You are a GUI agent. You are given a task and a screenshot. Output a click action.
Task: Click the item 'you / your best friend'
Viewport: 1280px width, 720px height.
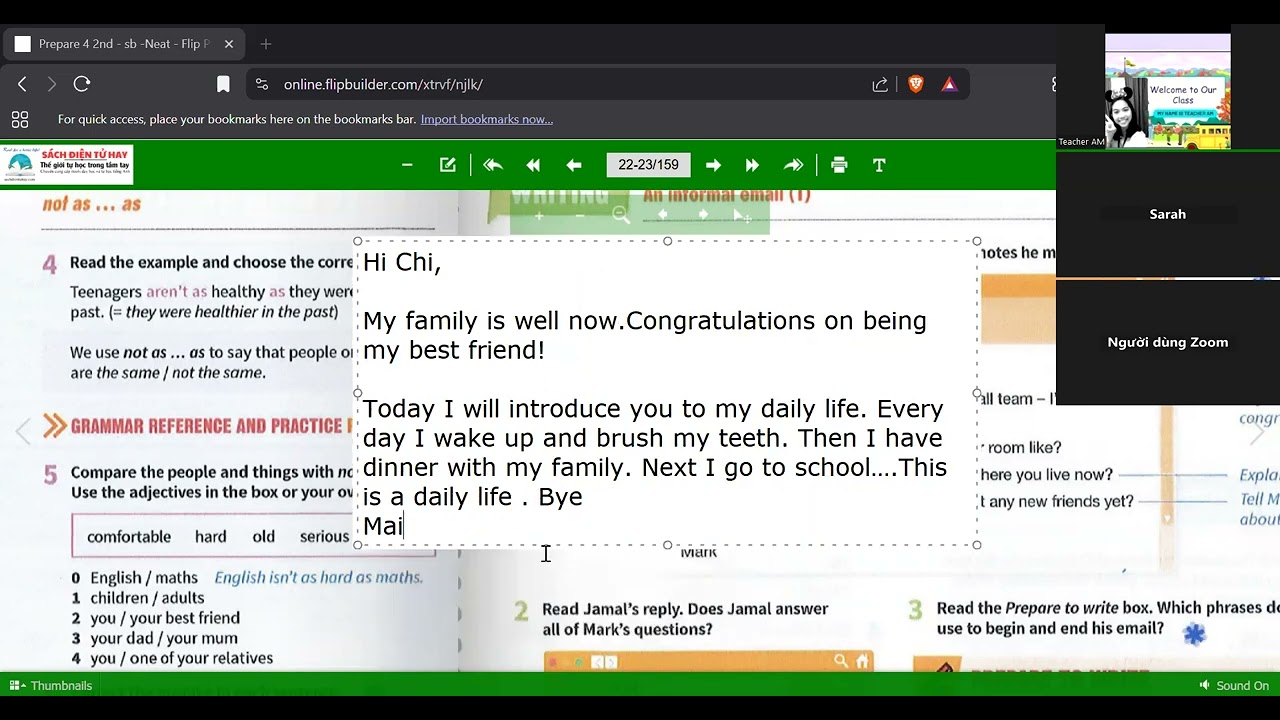click(x=165, y=618)
